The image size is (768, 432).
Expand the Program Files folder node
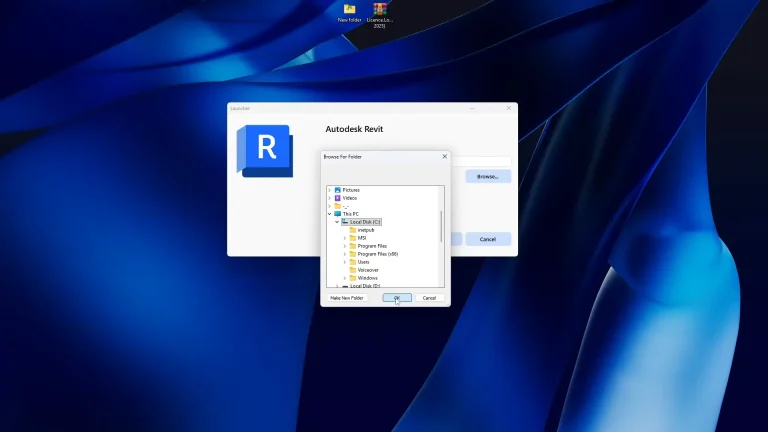coord(345,246)
